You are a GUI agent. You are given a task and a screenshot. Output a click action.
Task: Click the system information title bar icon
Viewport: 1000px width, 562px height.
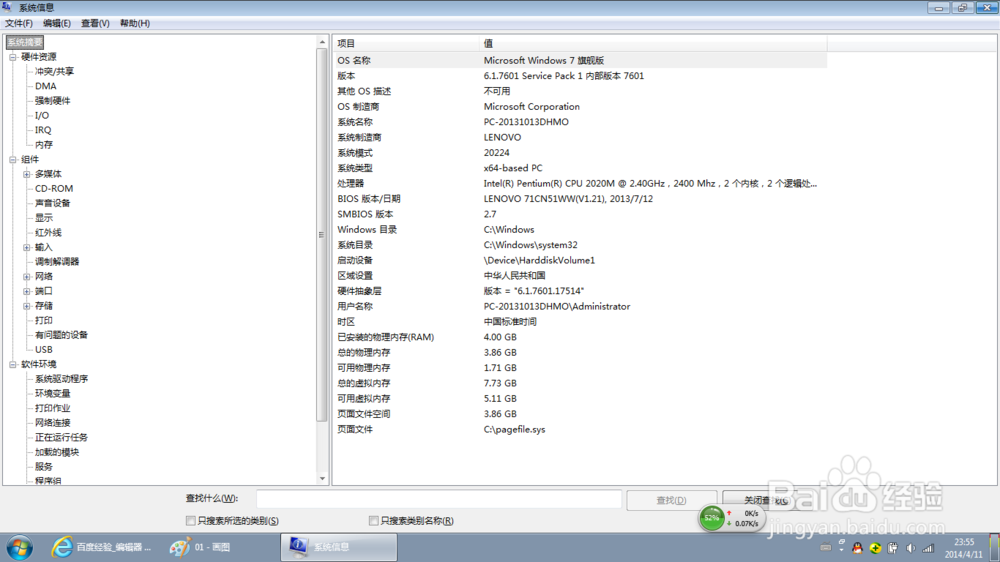[7, 7]
